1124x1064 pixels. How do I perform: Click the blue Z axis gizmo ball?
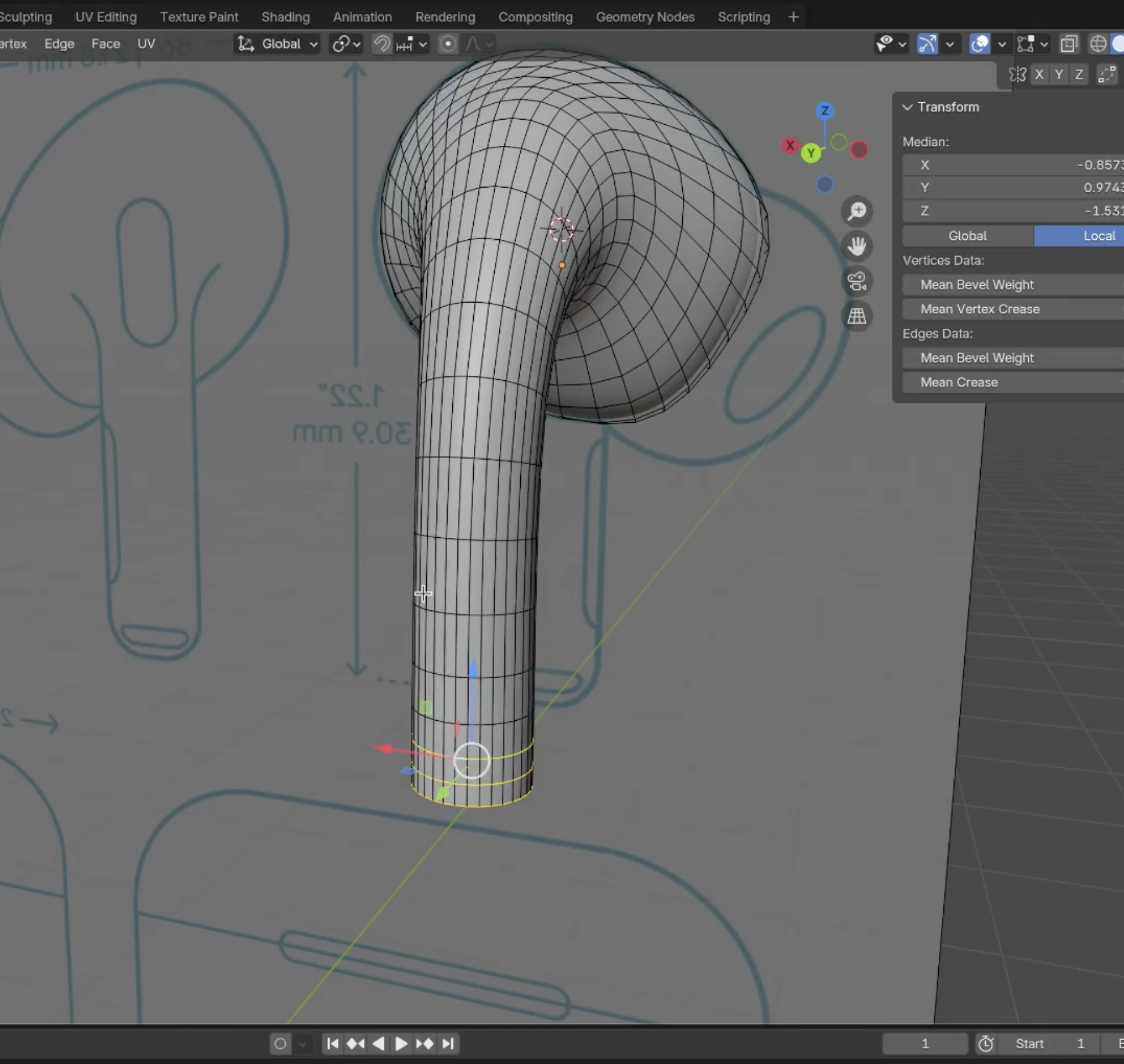(x=824, y=110)
